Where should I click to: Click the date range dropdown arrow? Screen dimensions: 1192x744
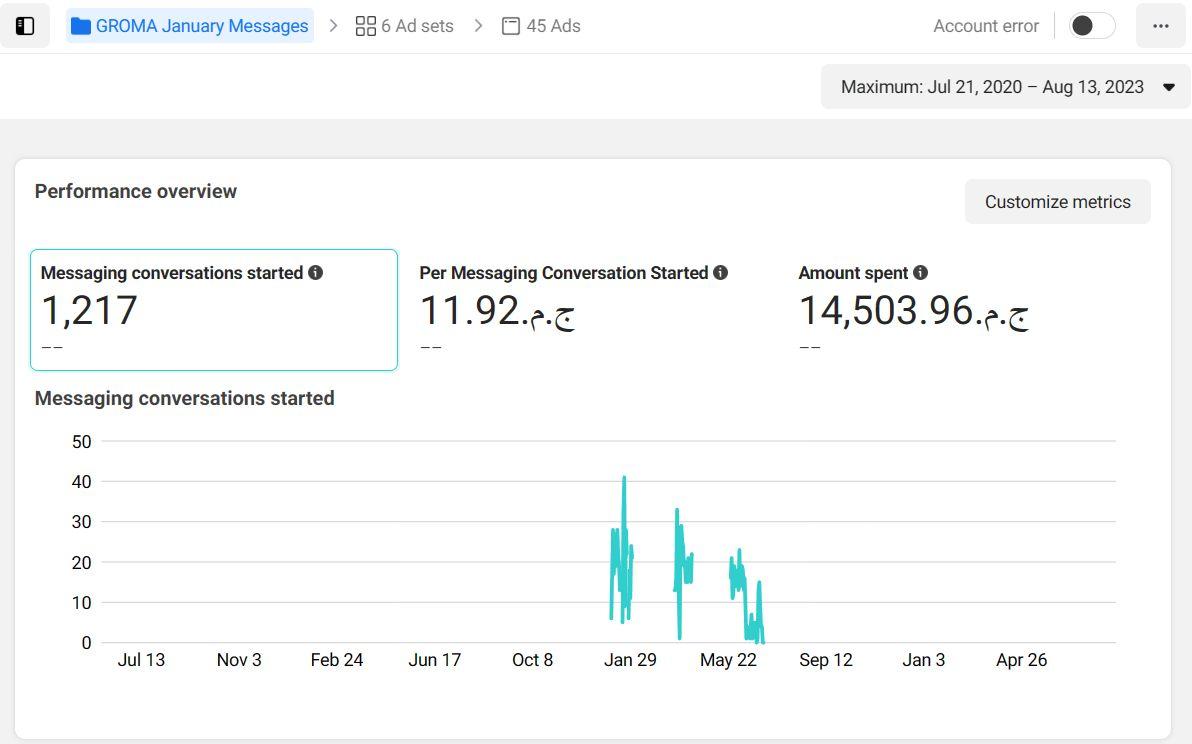coord(1169,87)
